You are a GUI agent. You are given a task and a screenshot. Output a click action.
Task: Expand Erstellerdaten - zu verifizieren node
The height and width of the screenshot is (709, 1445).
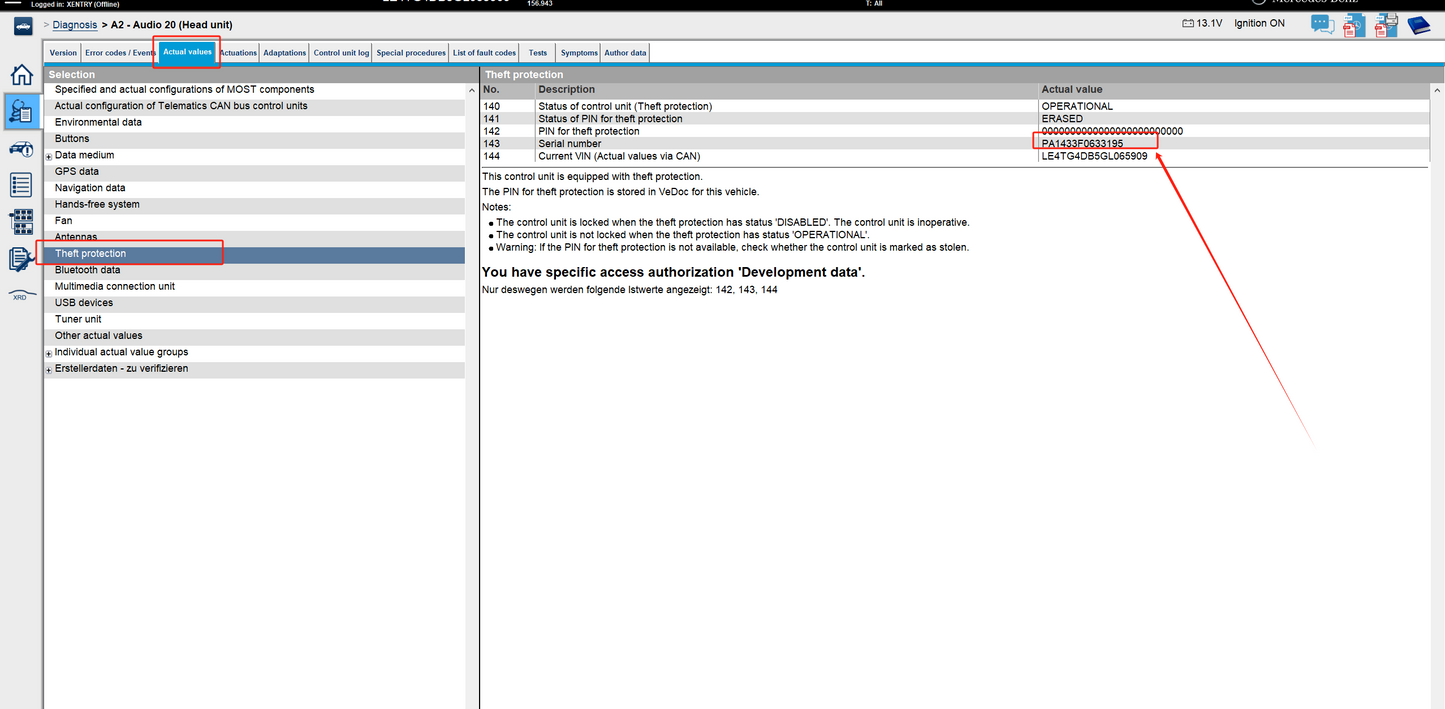click(x=49, y=370)
